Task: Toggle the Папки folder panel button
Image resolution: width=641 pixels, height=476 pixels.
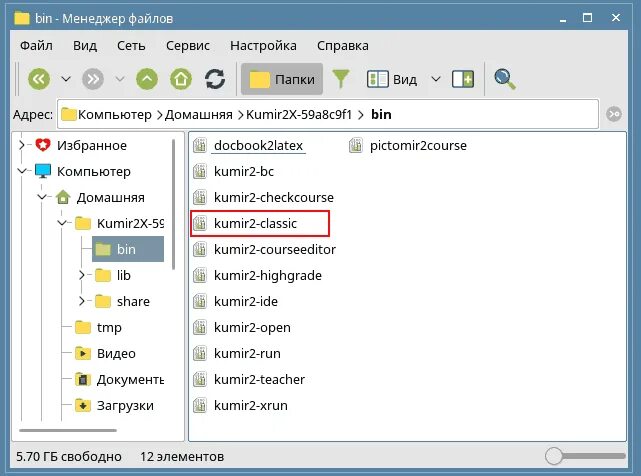Action: [x=282, y=79]
